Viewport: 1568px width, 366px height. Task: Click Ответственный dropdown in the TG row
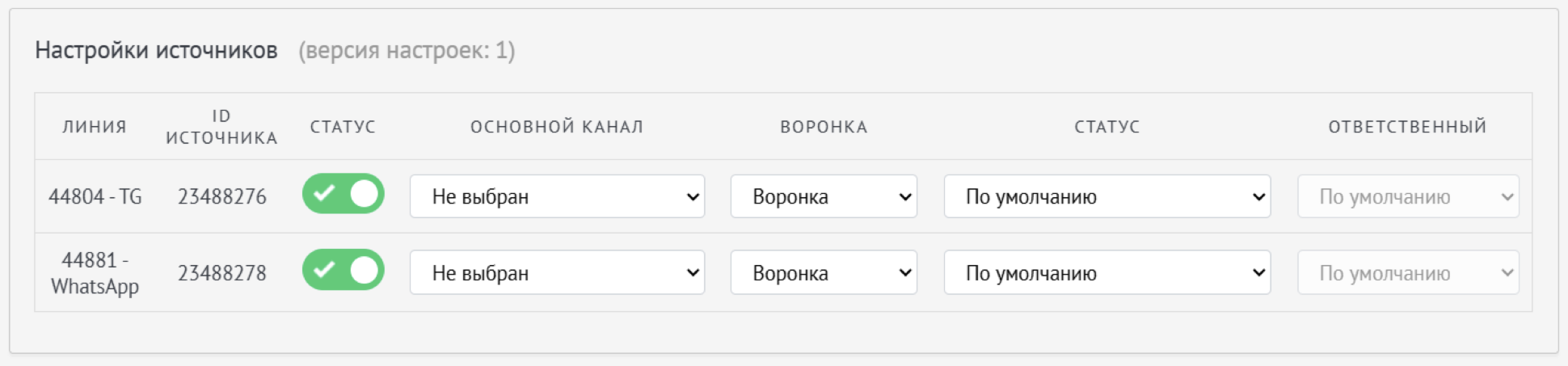(x=1408, y=196)
